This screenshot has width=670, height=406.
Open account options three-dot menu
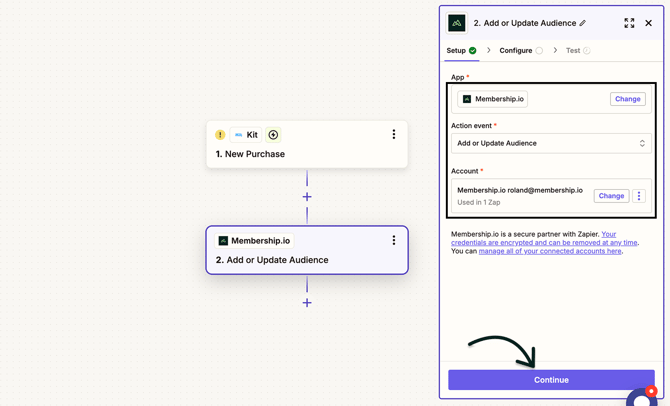(x=639, y=196)
